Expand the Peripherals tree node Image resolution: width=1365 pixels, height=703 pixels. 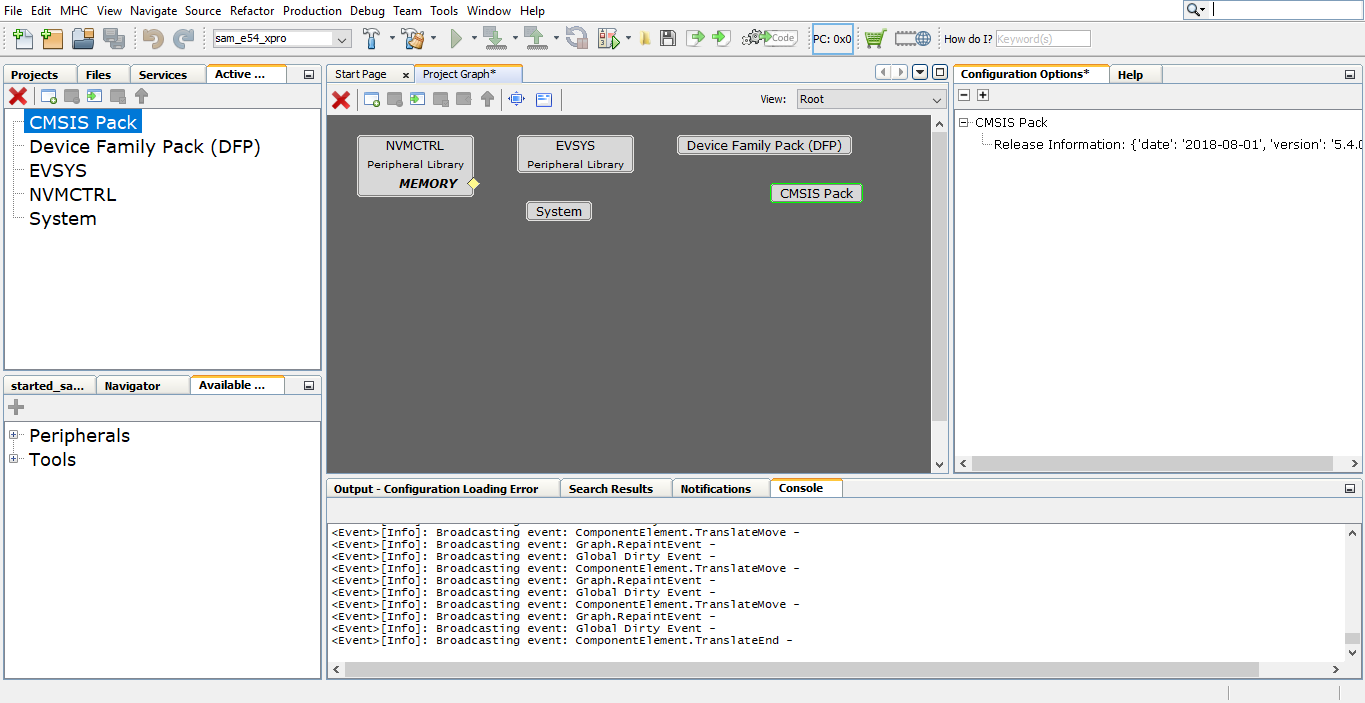click(13, 435)
